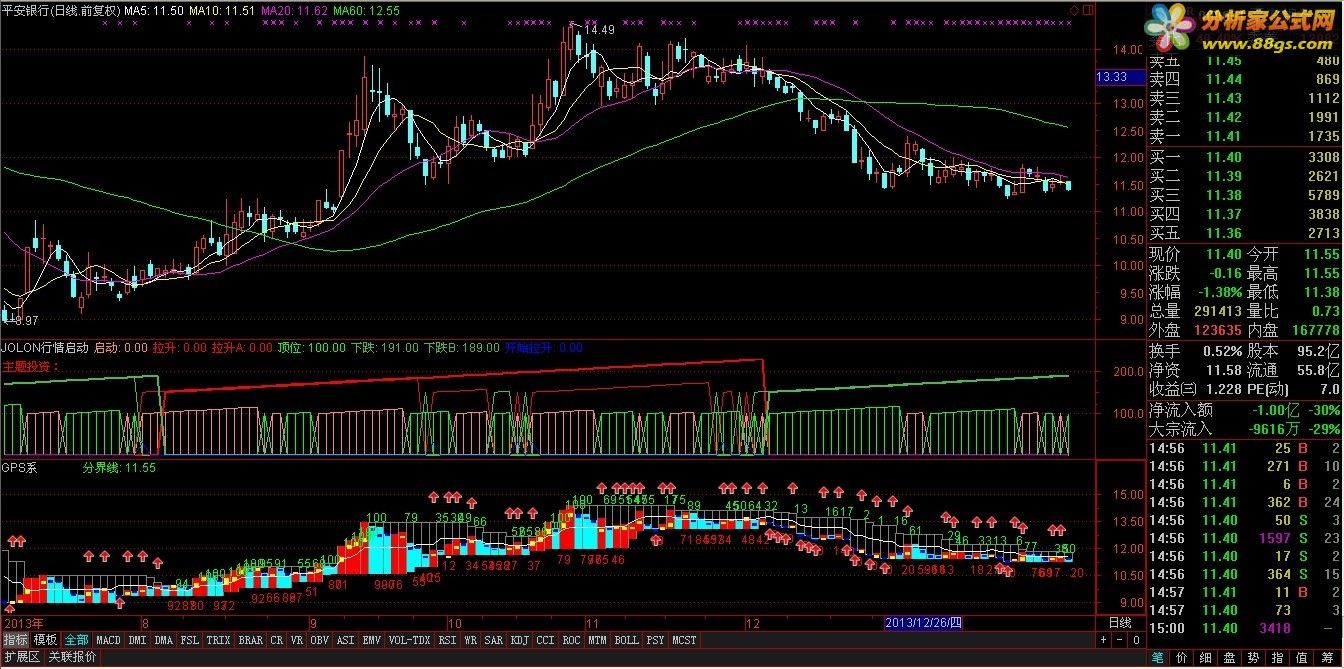The image size is (1344, 669).
Task: Click the diamond icon above the price axis
Action: (x=1074, y=10)
